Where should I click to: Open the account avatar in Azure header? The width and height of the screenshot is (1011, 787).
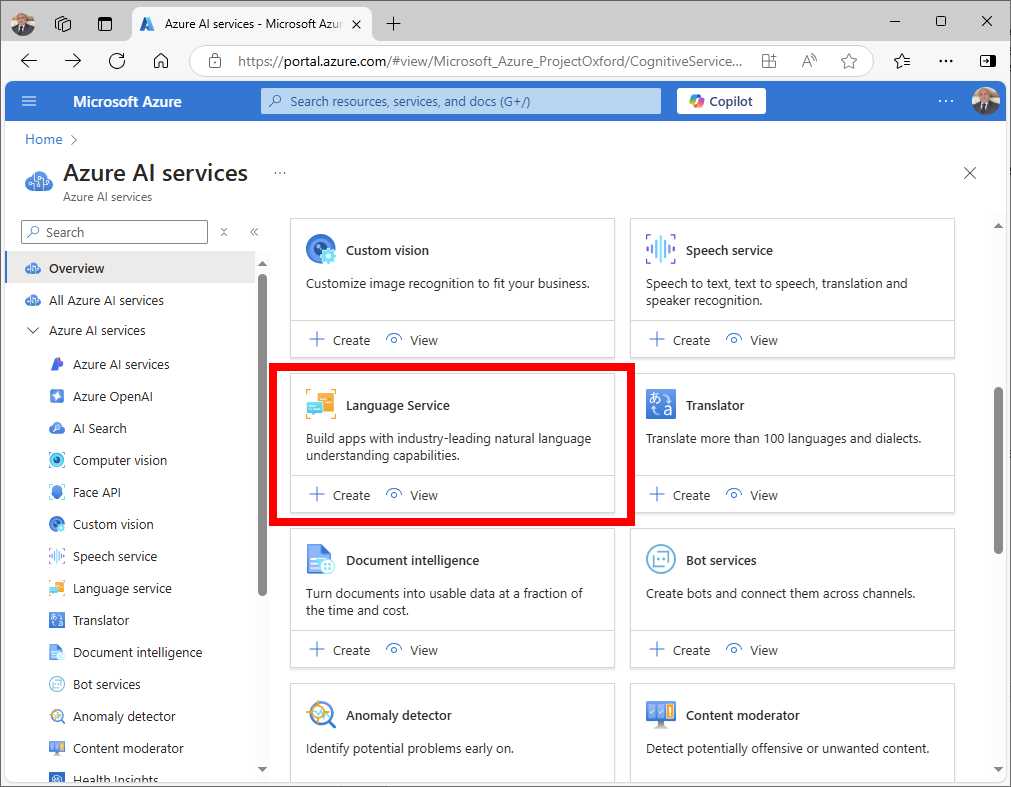[985, 101]
